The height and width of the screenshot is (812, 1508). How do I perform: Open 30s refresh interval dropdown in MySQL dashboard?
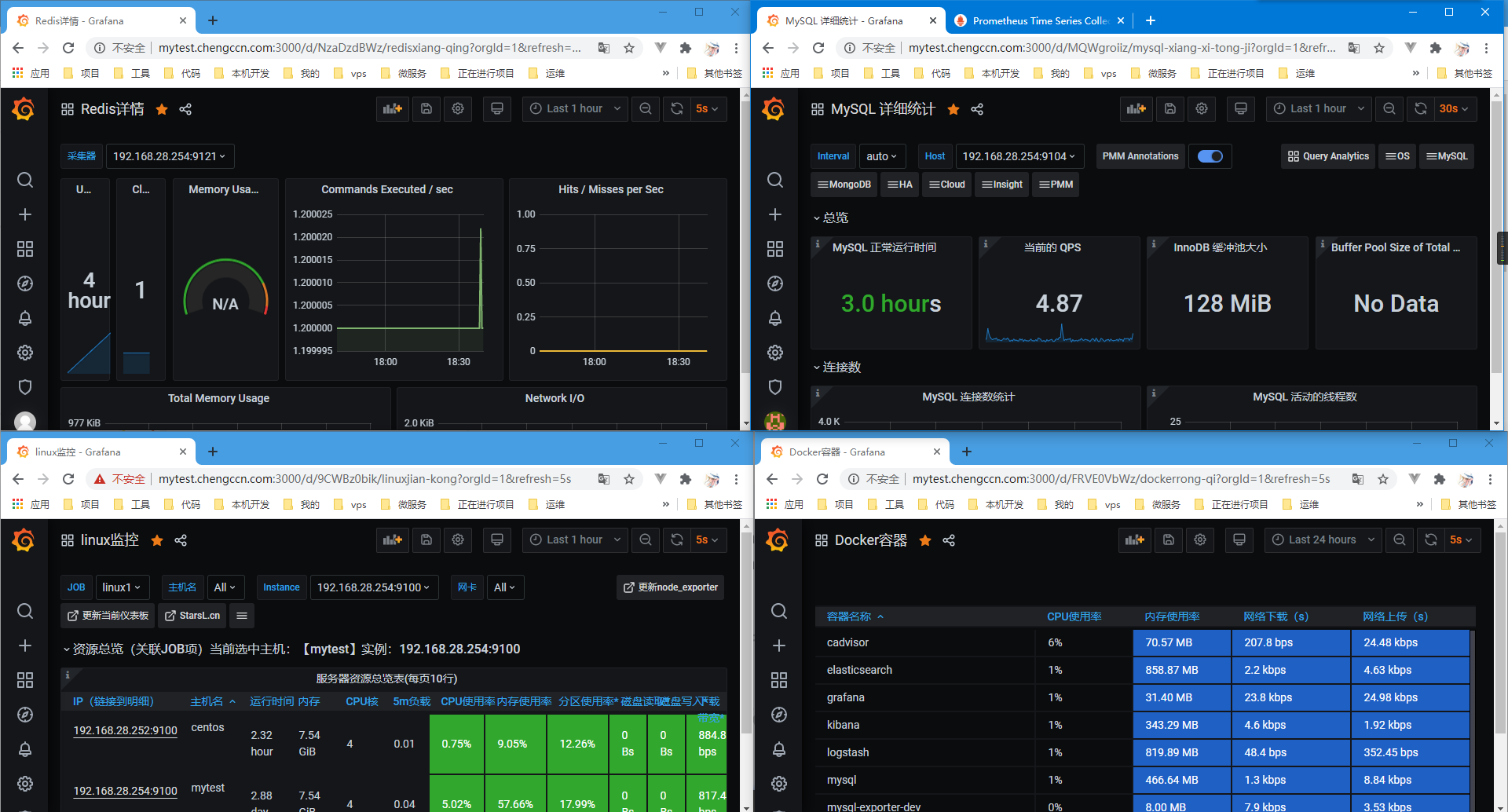pos(1454,109)
